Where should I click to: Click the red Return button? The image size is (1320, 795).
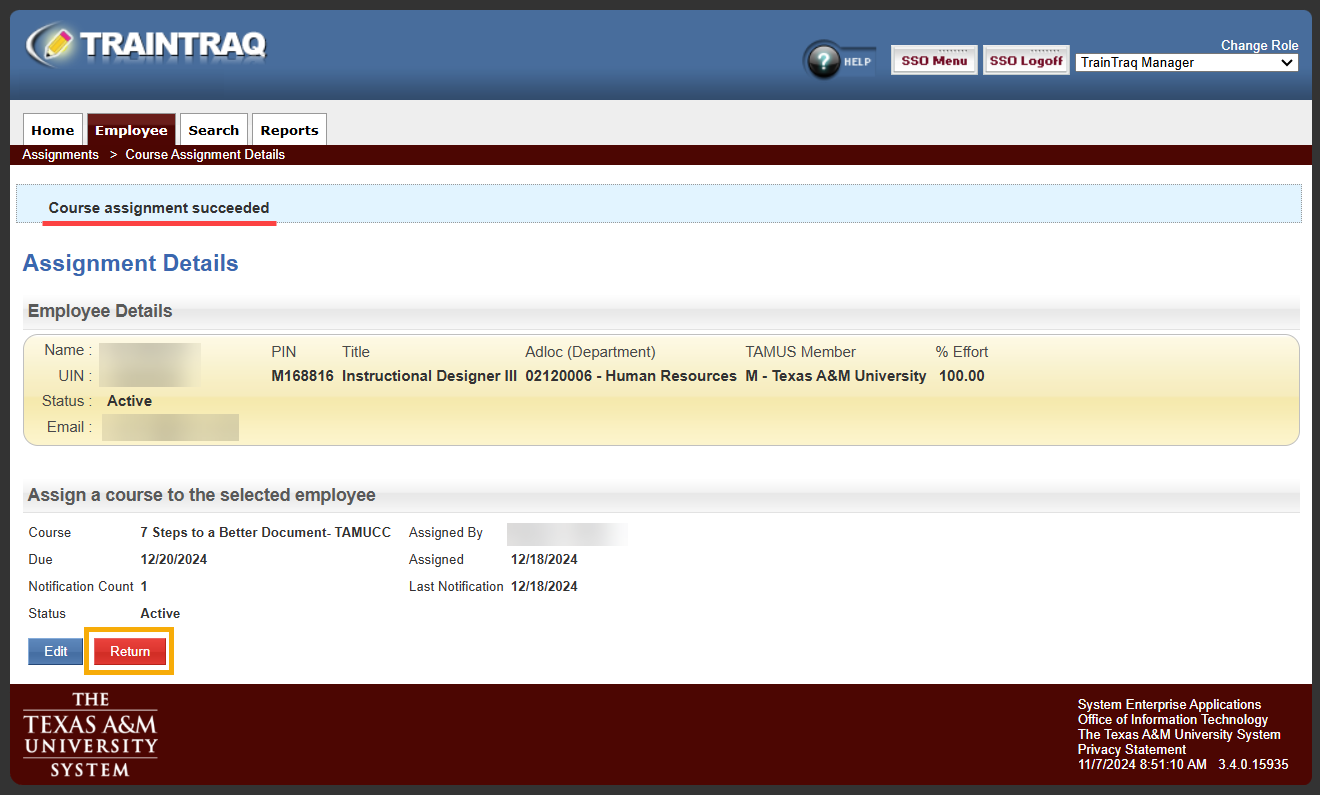point(130,651)
